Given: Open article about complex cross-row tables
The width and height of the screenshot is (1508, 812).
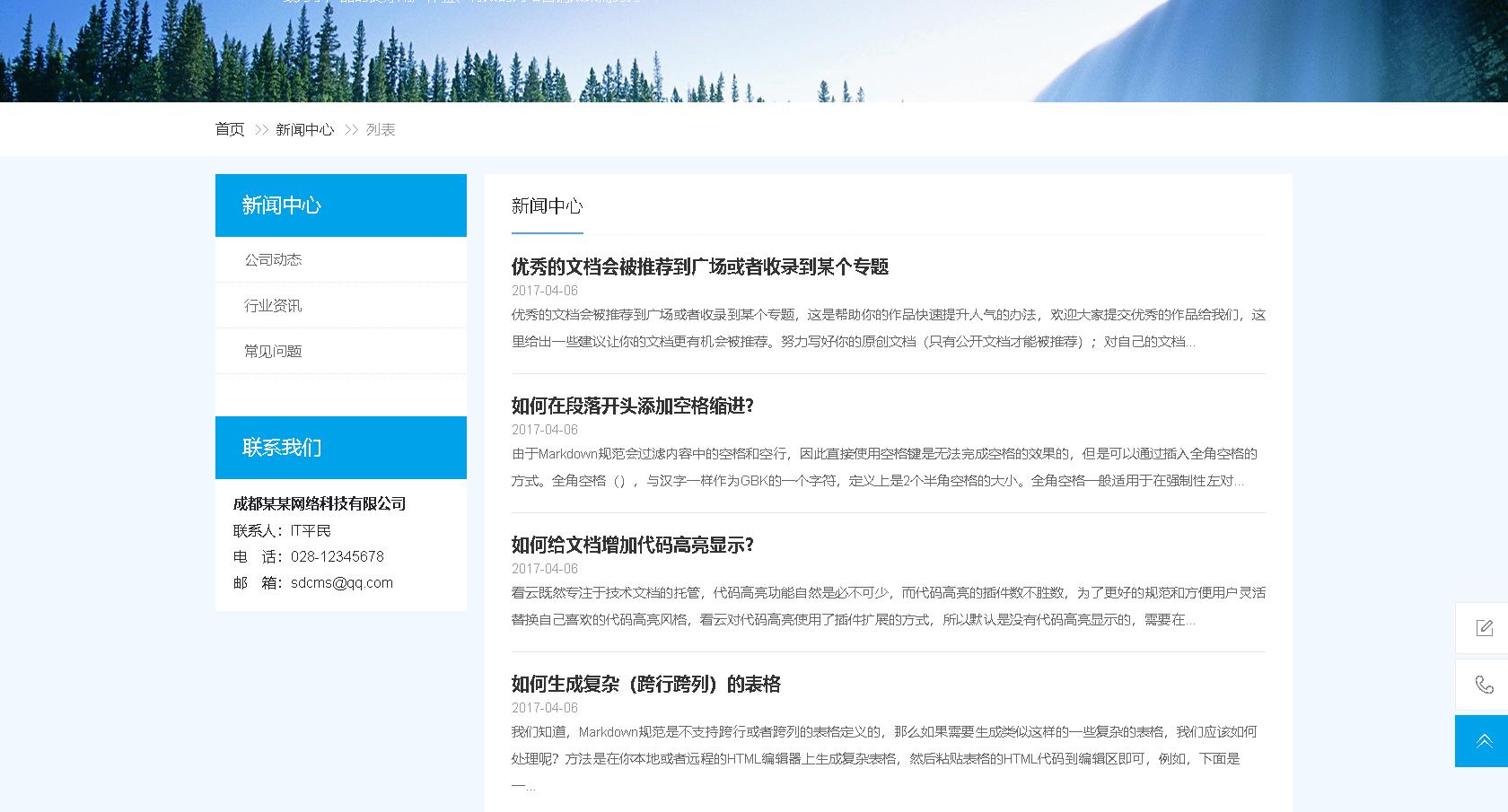Looking at the screenshot, I should 645,685.
